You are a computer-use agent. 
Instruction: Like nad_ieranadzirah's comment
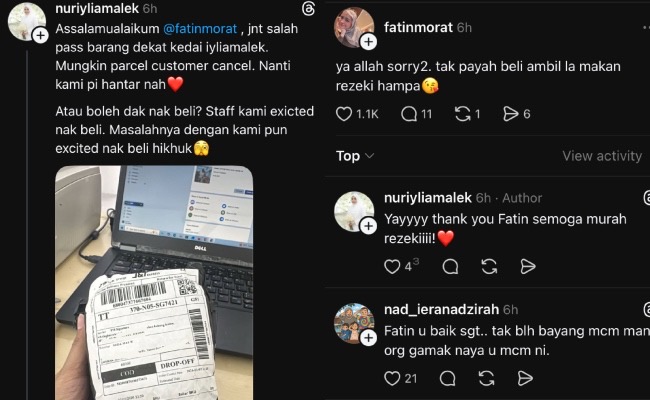[392, 378]
